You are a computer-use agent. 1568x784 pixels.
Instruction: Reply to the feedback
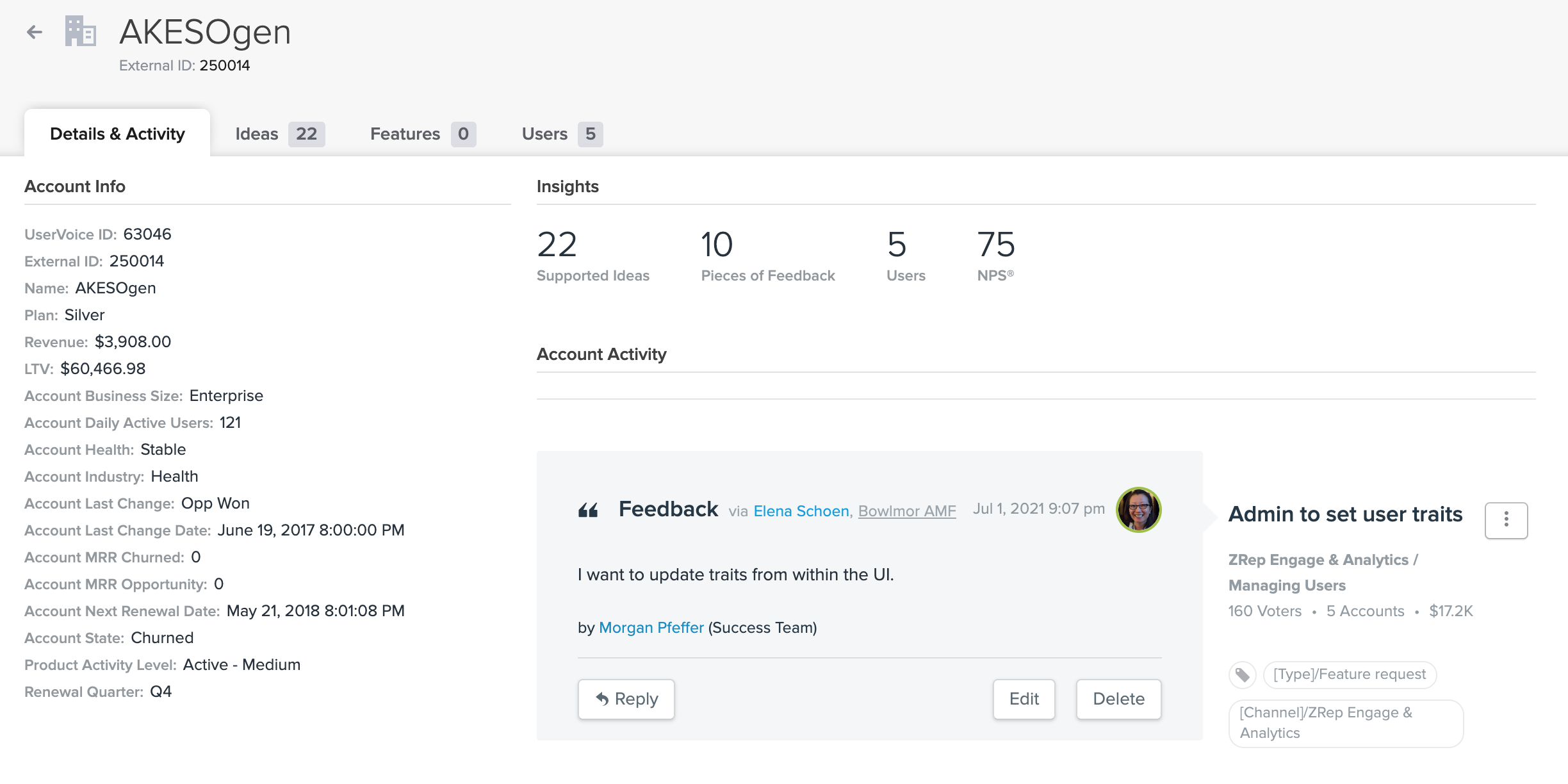point(626,699)
